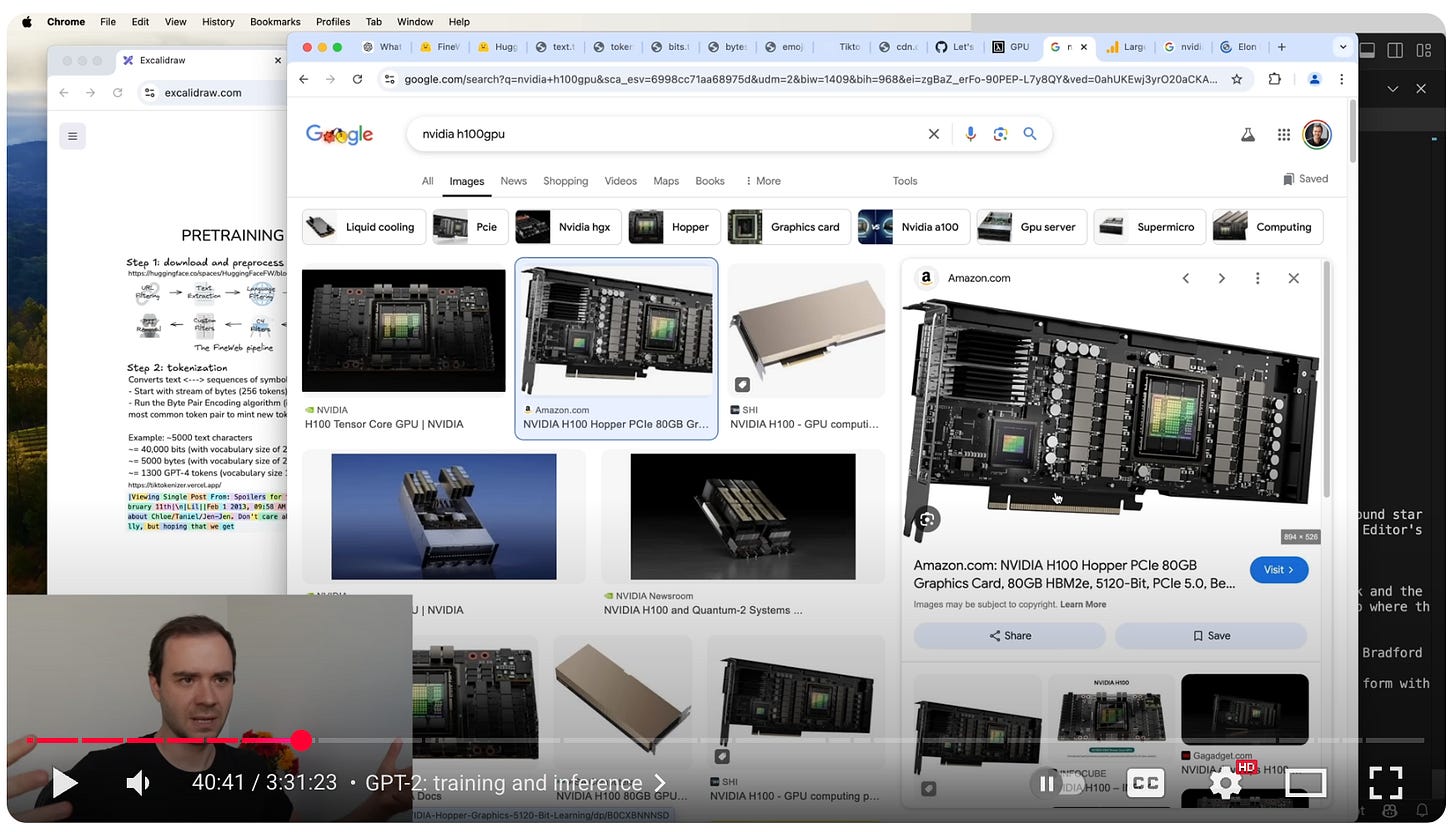Close the Amazon.com image preview panel

(1293, 278)
